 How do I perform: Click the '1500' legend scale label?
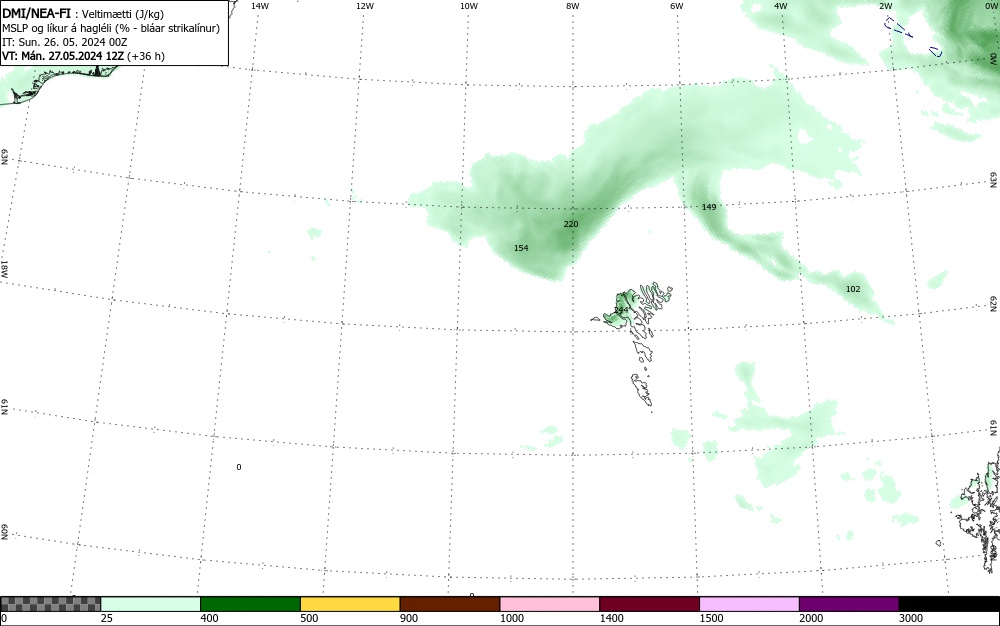711,618
